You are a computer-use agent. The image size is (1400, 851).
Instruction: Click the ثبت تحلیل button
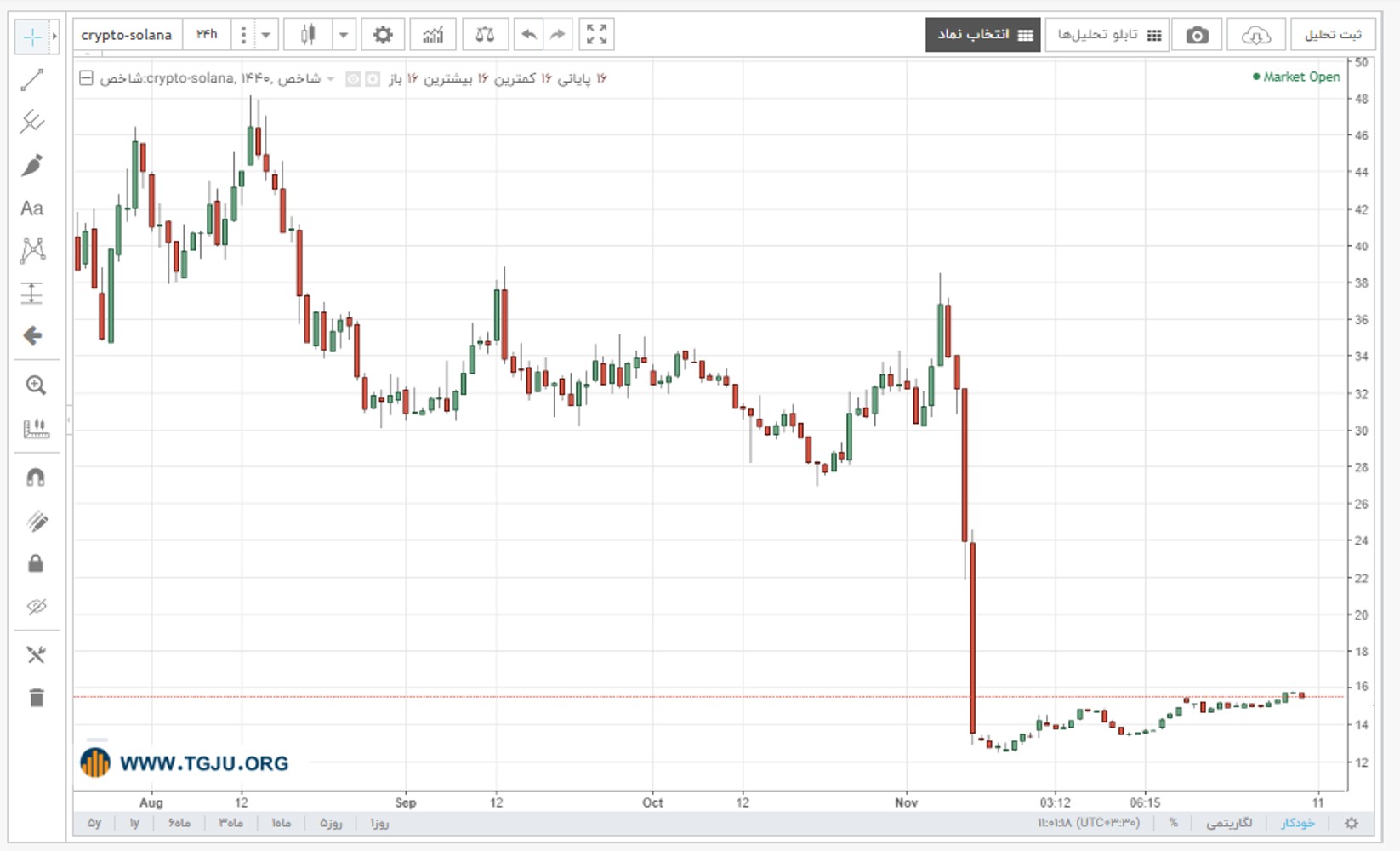pos(1333,35)
